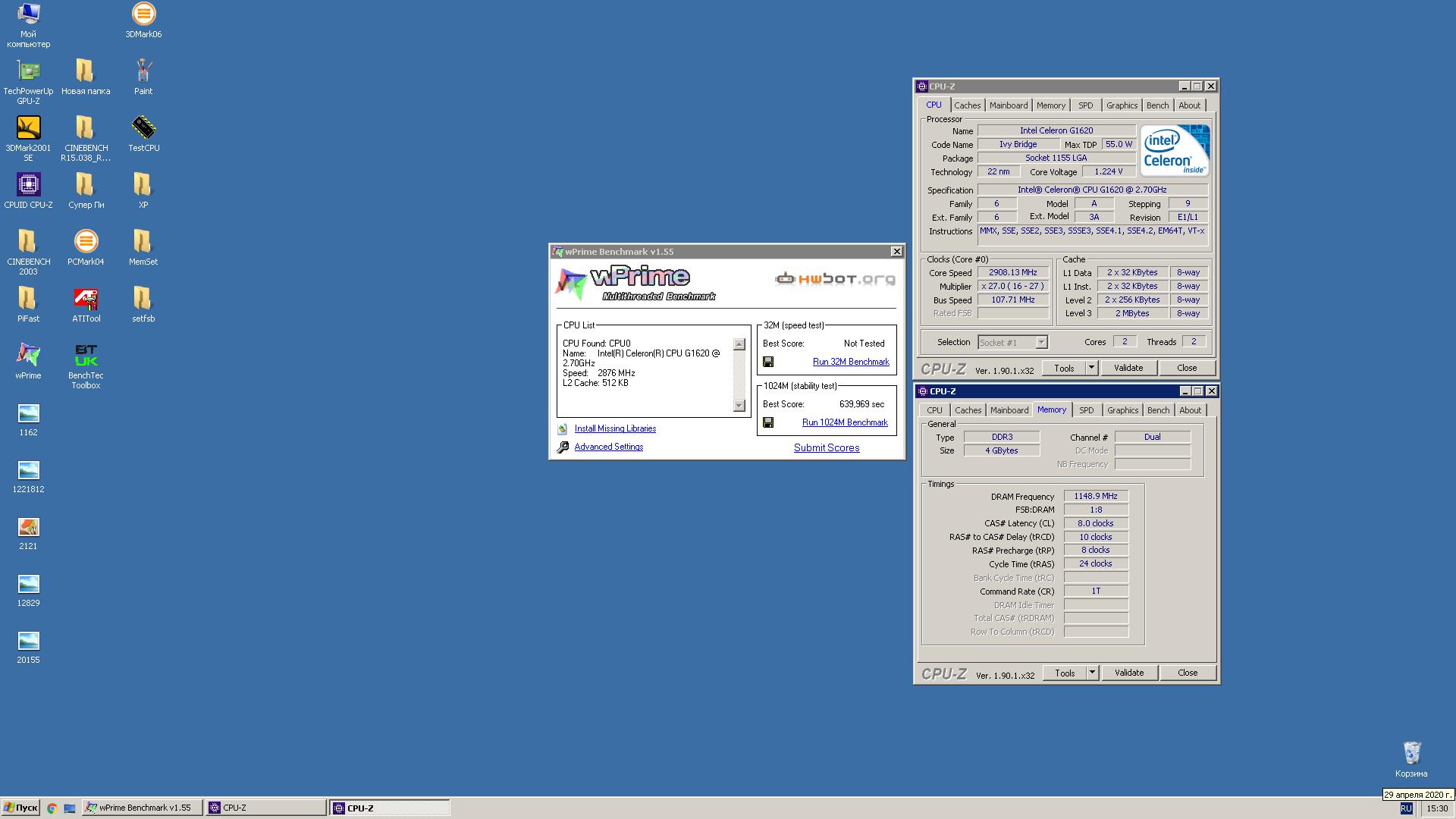
Task: Open Graphics tab in upper CPU-Z window
Action: (x=1122, y=105)
